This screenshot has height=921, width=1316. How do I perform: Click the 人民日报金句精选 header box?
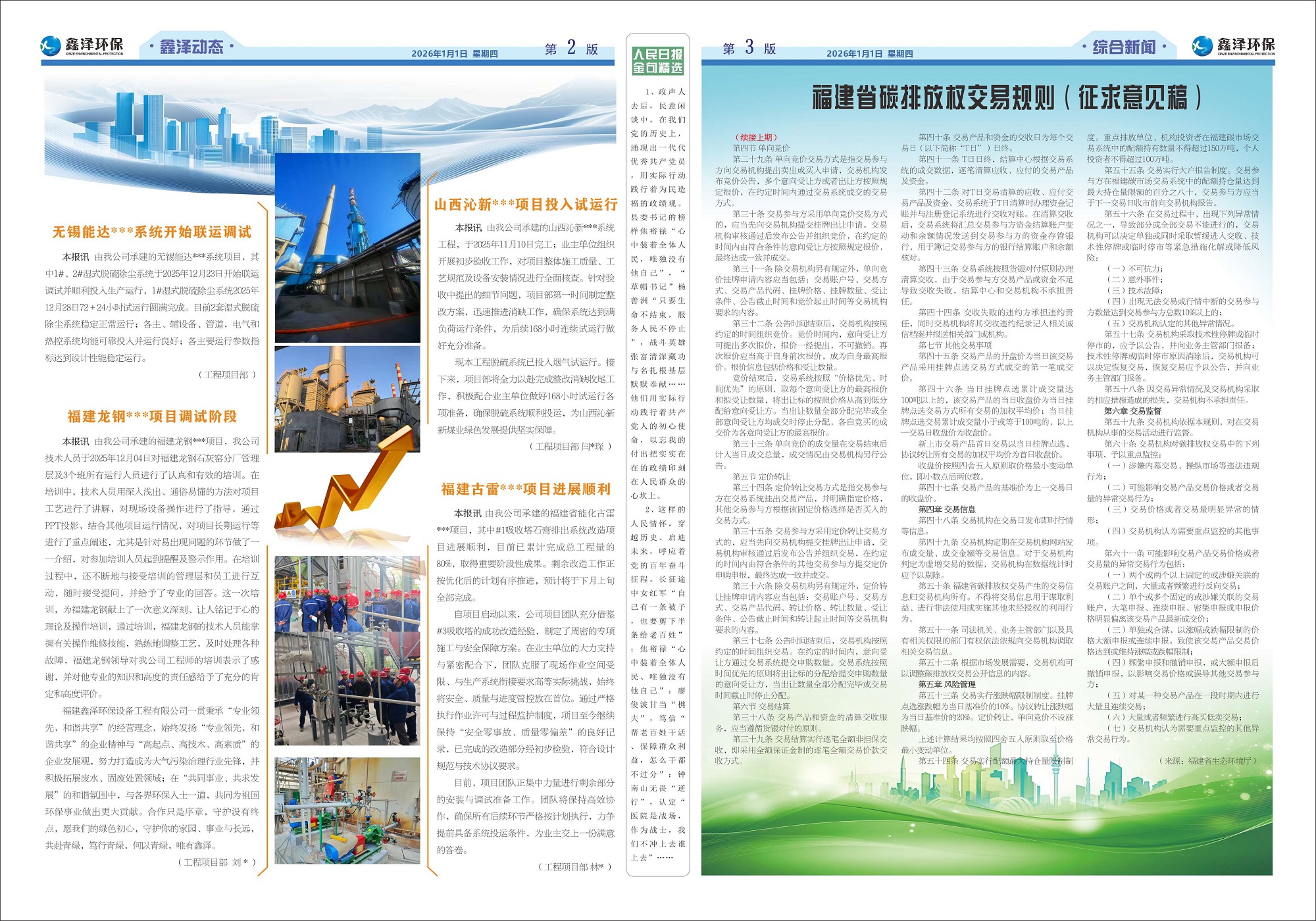point(657,61)
